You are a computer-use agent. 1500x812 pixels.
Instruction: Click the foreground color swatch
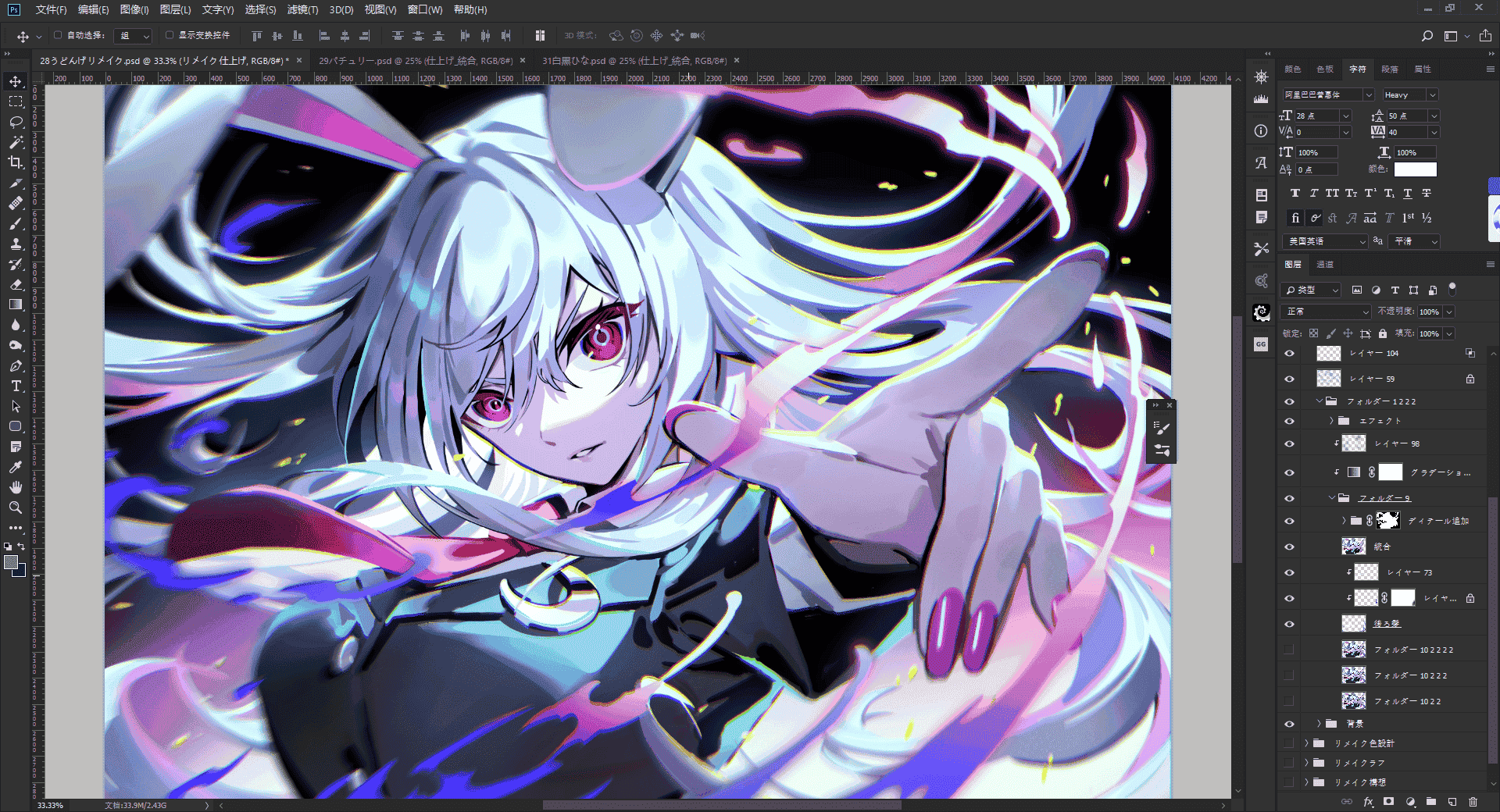(11, 562)
